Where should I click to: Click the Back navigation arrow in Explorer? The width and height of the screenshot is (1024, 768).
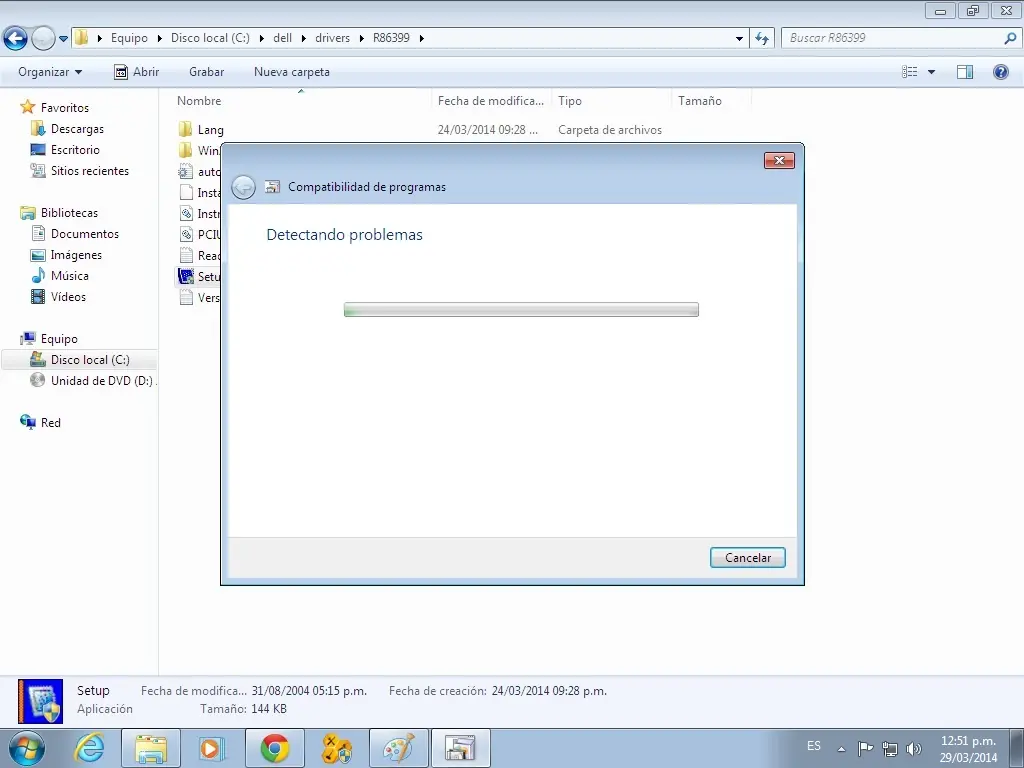click(16, 38)
